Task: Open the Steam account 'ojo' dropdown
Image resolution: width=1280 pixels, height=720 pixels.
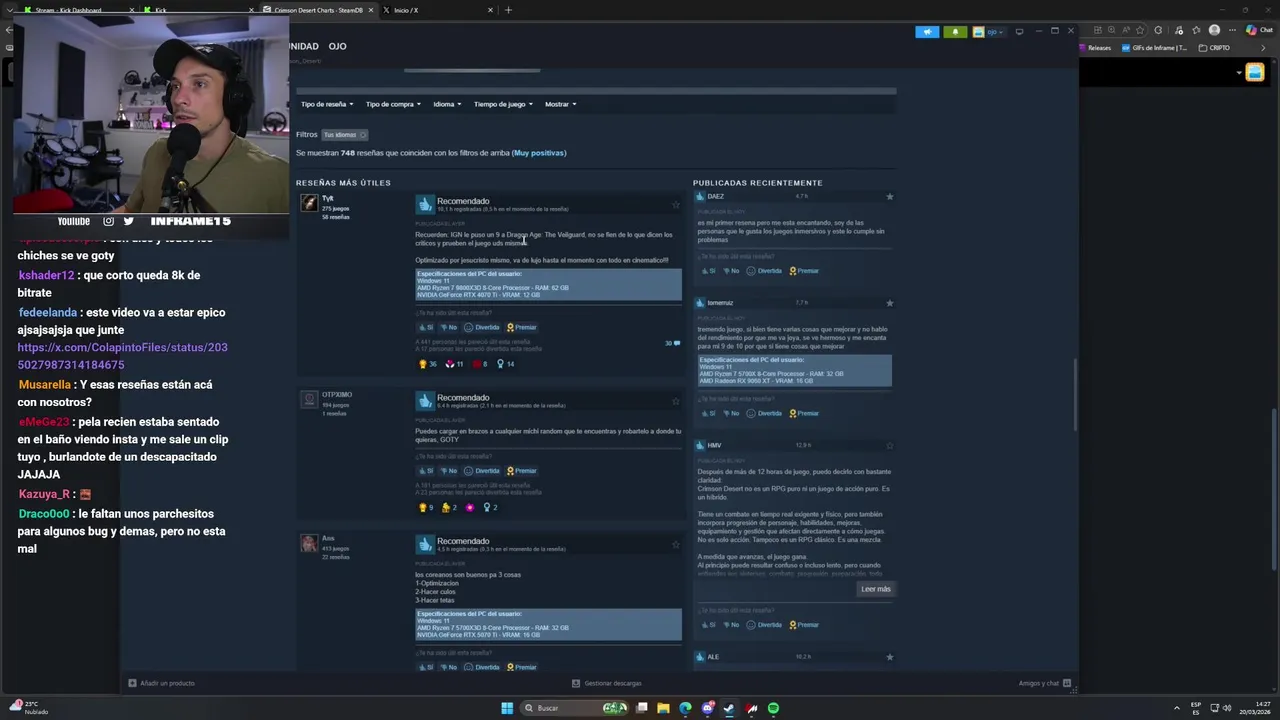Action: click(987, 32)
